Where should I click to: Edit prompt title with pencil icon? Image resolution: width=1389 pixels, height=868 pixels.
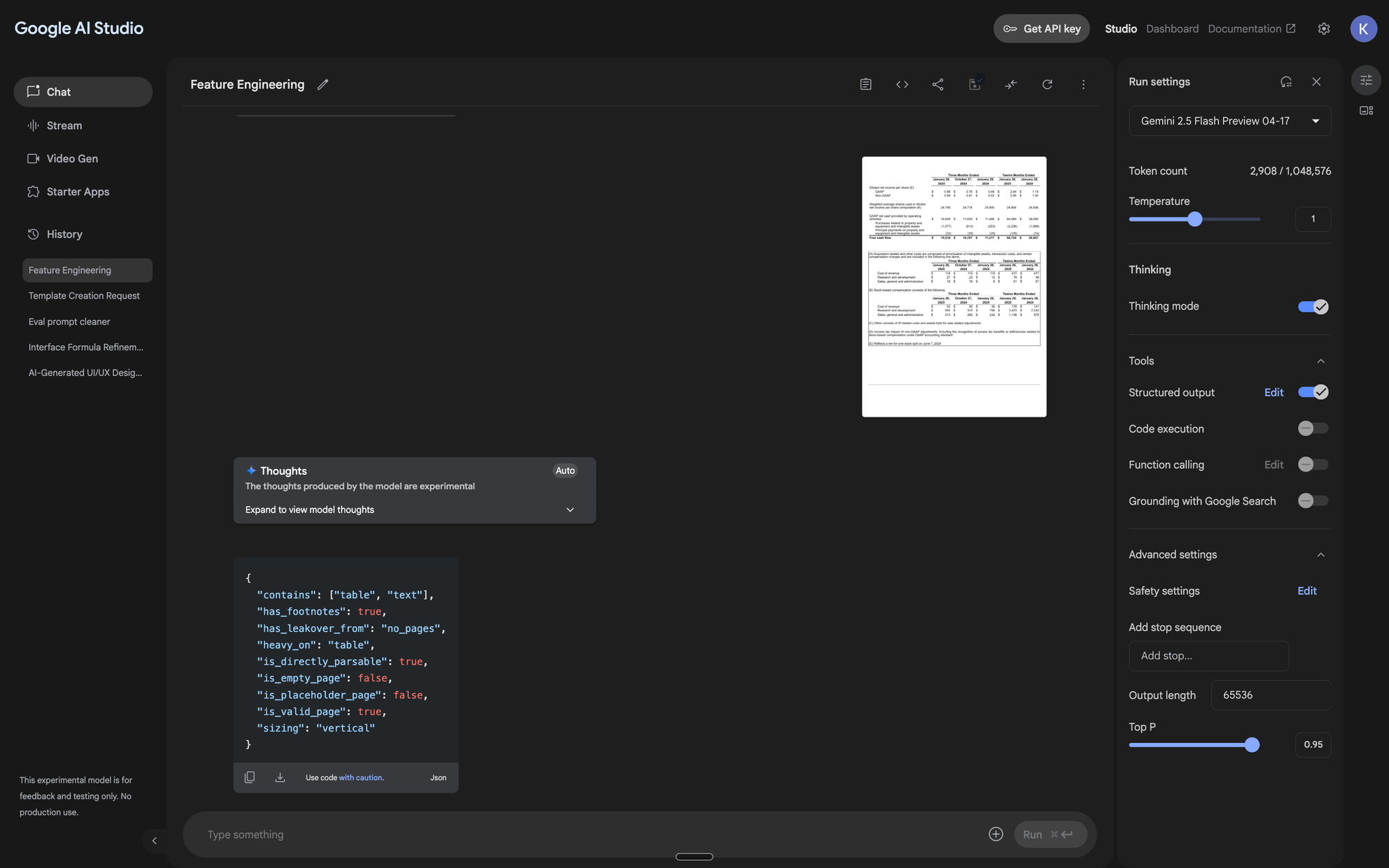coord(323,84)
